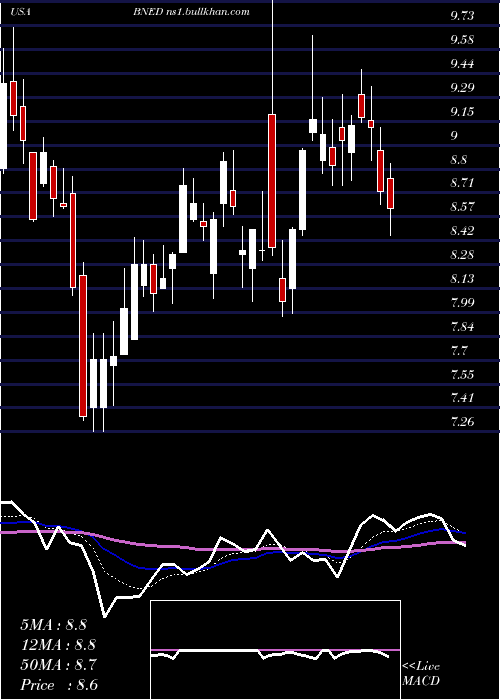Click the 7.41 price axis label
Screen dimensions: 500x700
coord(462,398)
